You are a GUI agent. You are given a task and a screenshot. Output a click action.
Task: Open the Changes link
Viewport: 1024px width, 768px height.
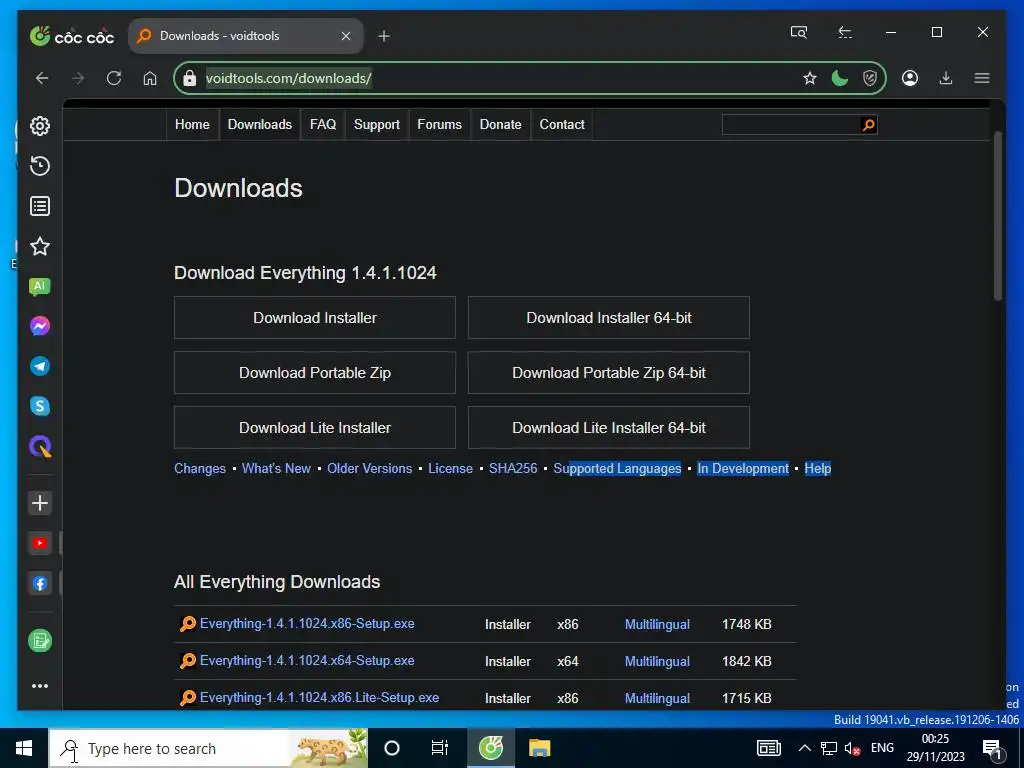click(200, 468)
